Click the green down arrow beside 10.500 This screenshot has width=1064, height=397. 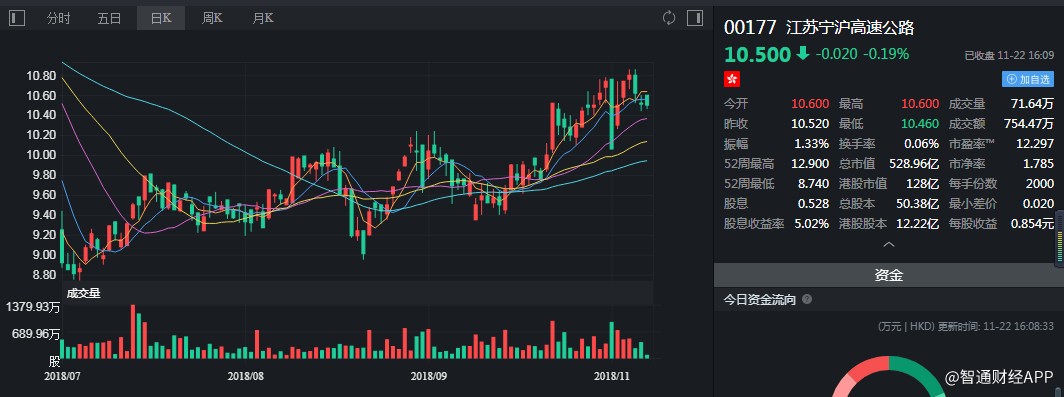tap(803, 54)
